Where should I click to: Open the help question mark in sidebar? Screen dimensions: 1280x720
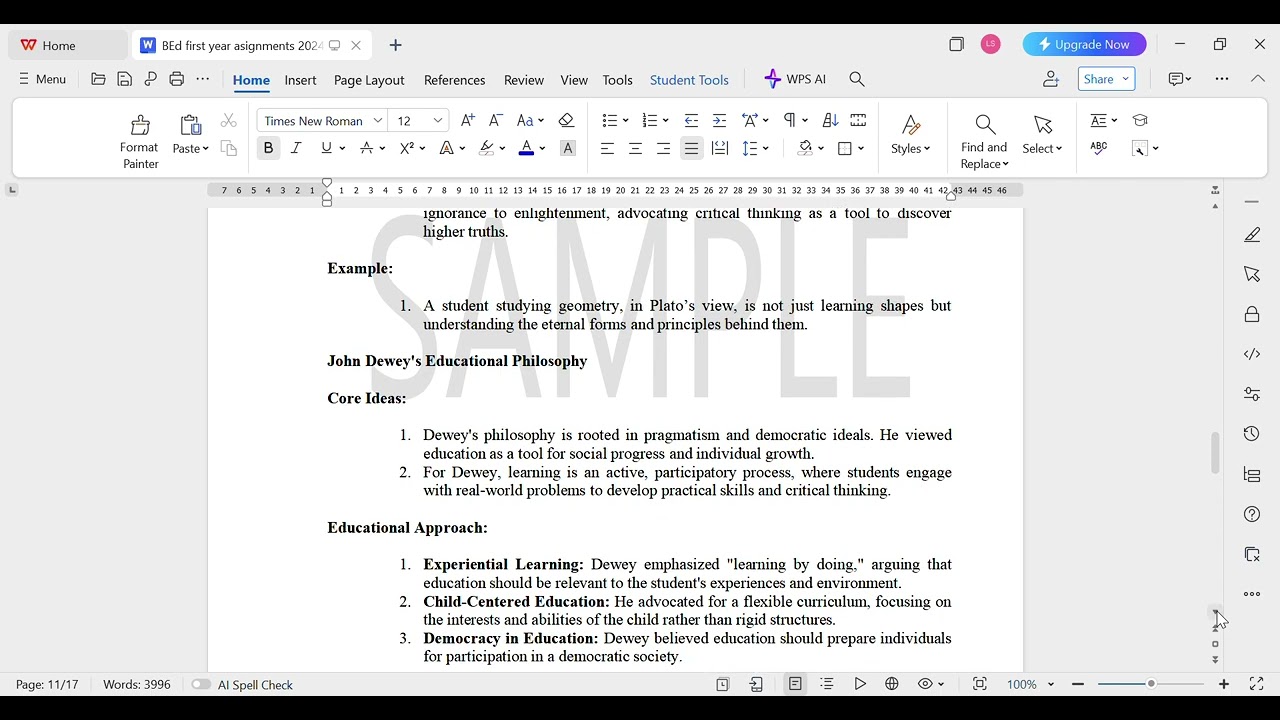1252,514
